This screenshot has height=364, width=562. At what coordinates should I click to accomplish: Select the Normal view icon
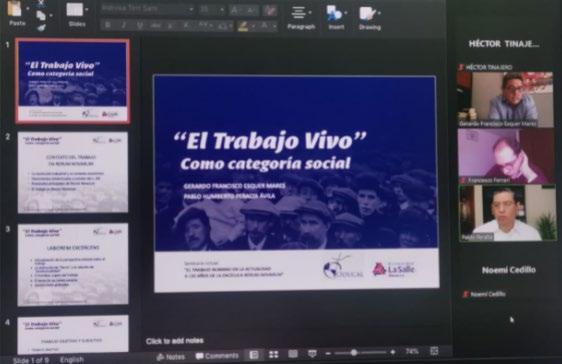click(x=254, y=355)
